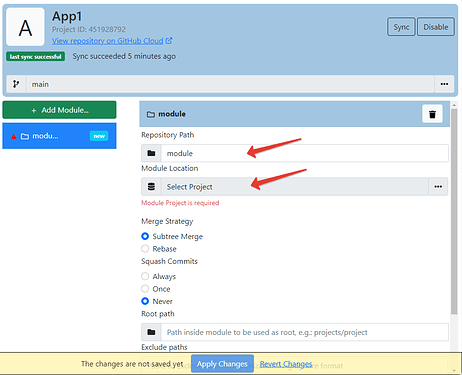Click the database icon beside Select Project

tap(151, 186)
